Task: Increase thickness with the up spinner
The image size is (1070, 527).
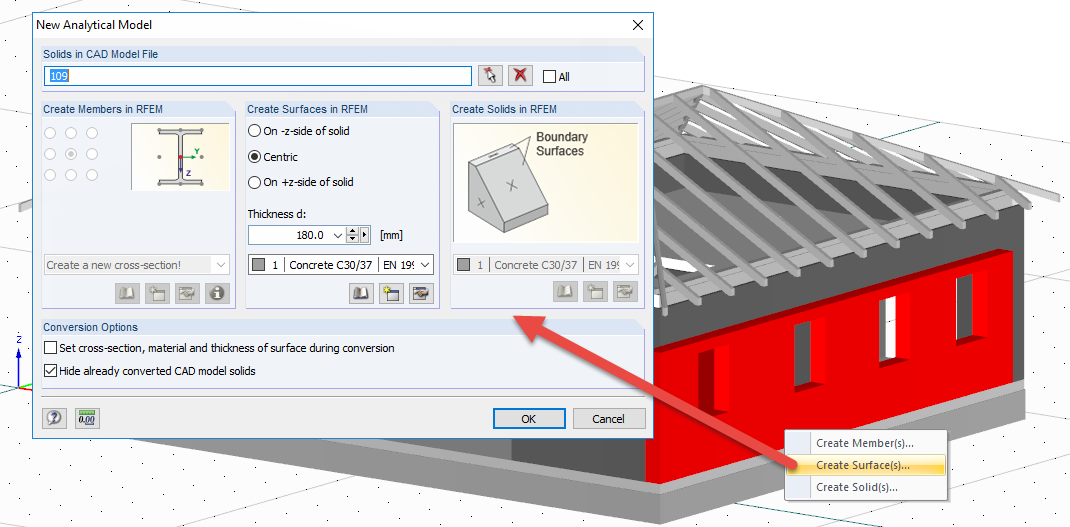Action: tap(353, 231)
